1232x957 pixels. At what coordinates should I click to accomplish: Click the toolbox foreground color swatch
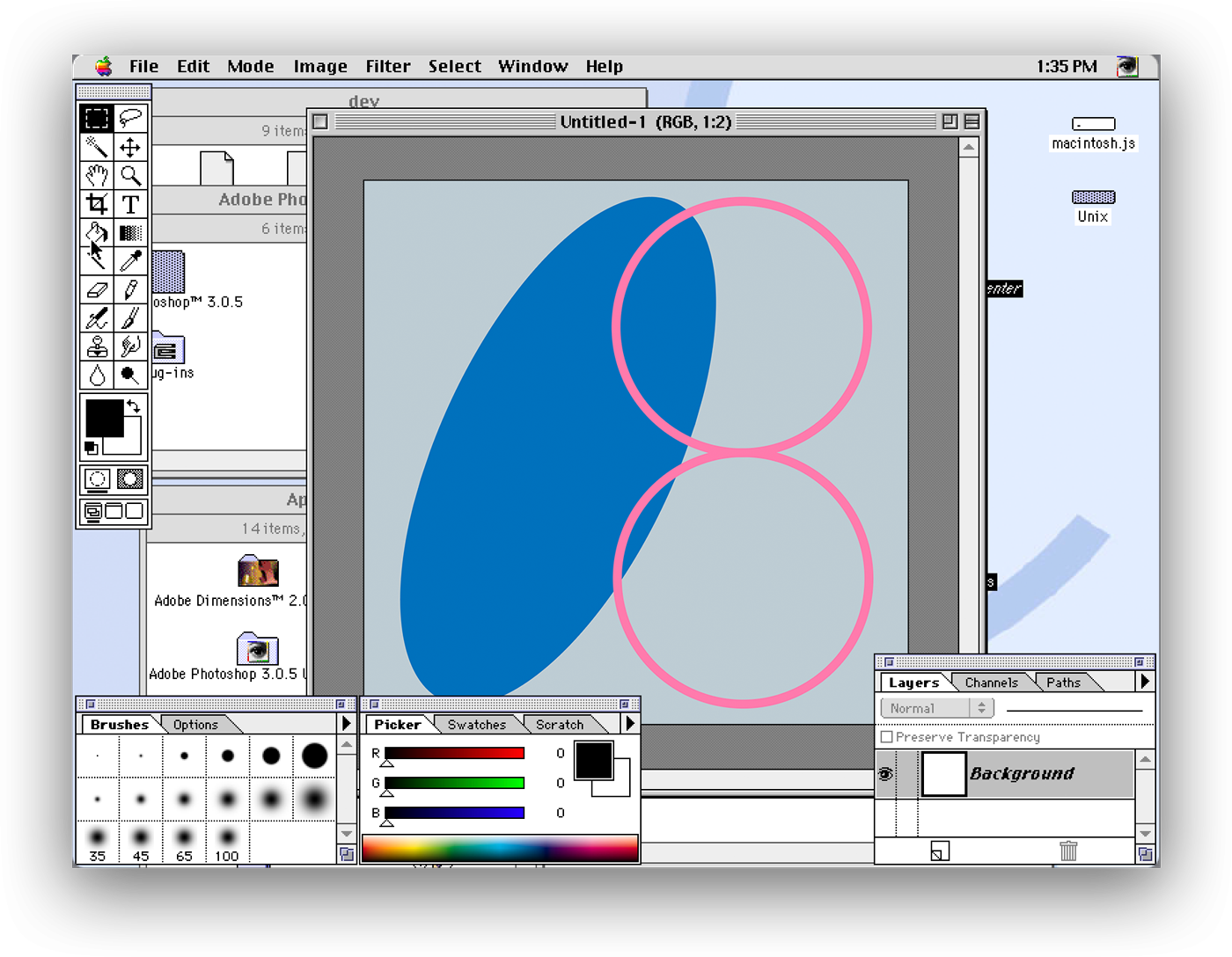[x=104, y=419]
